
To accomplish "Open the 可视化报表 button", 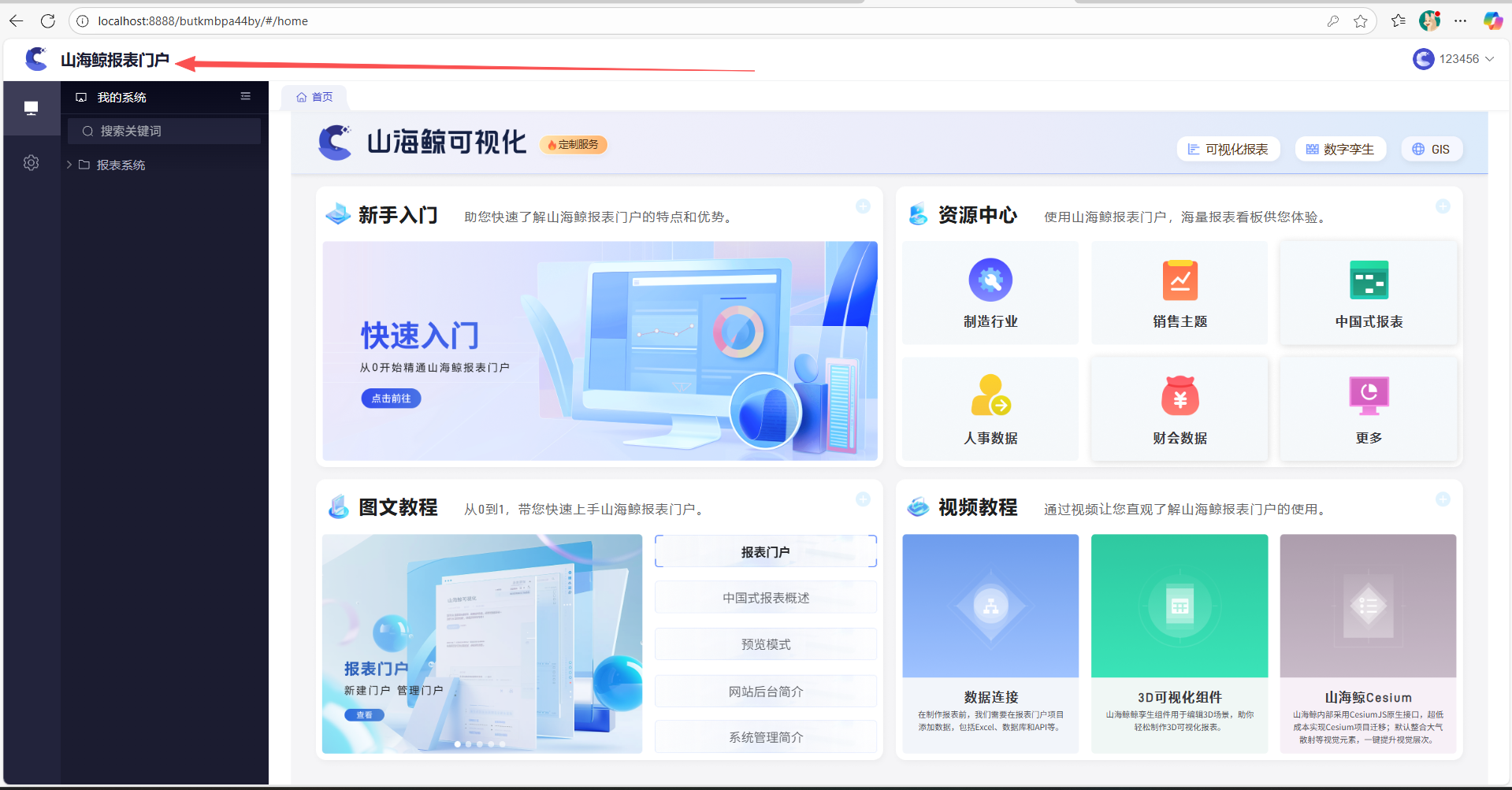I will point(1228,149).
